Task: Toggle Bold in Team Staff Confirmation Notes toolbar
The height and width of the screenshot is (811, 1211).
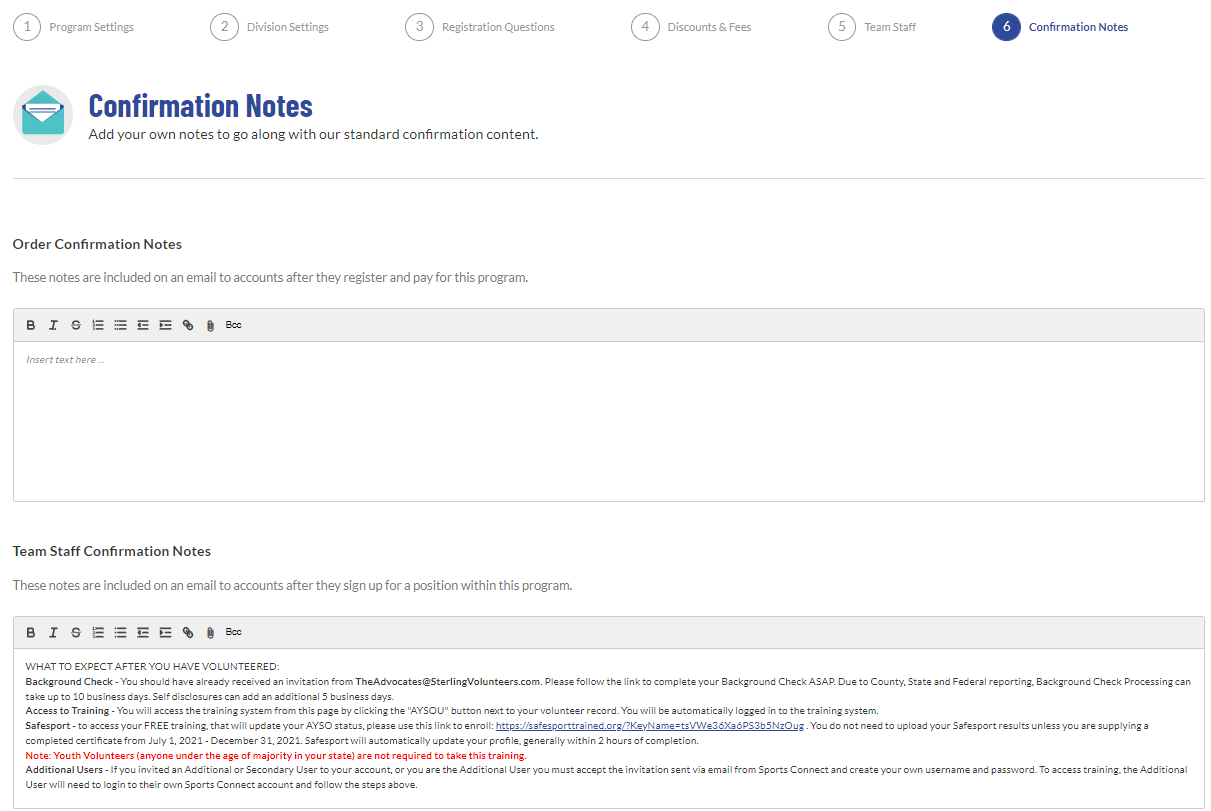Action: (31, 632)
